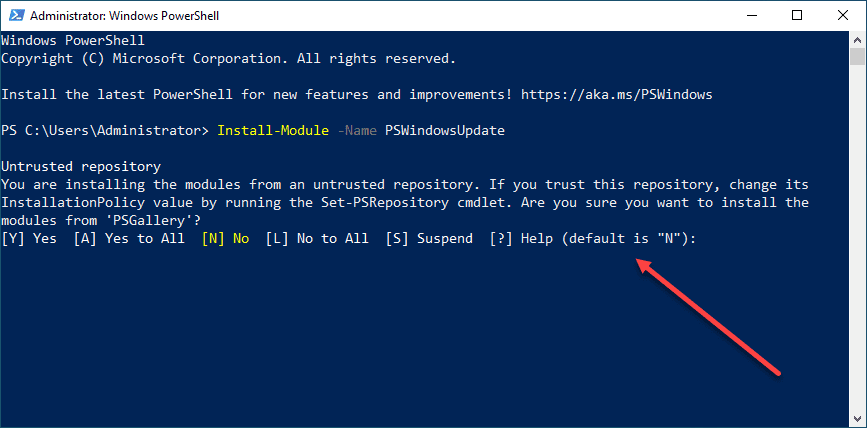Viewport: 867px width, 428px height.
Task: Click the '[S] Suspend' option text
Action: pyautogui.click(x=429, y=239)
